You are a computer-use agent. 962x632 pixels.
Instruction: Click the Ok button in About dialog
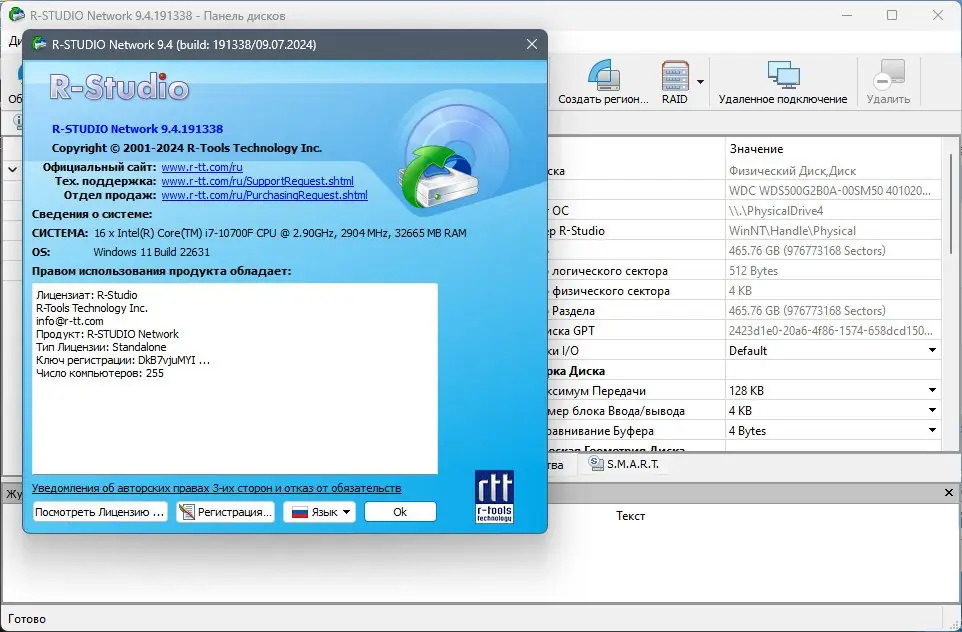tap(400, 512)
